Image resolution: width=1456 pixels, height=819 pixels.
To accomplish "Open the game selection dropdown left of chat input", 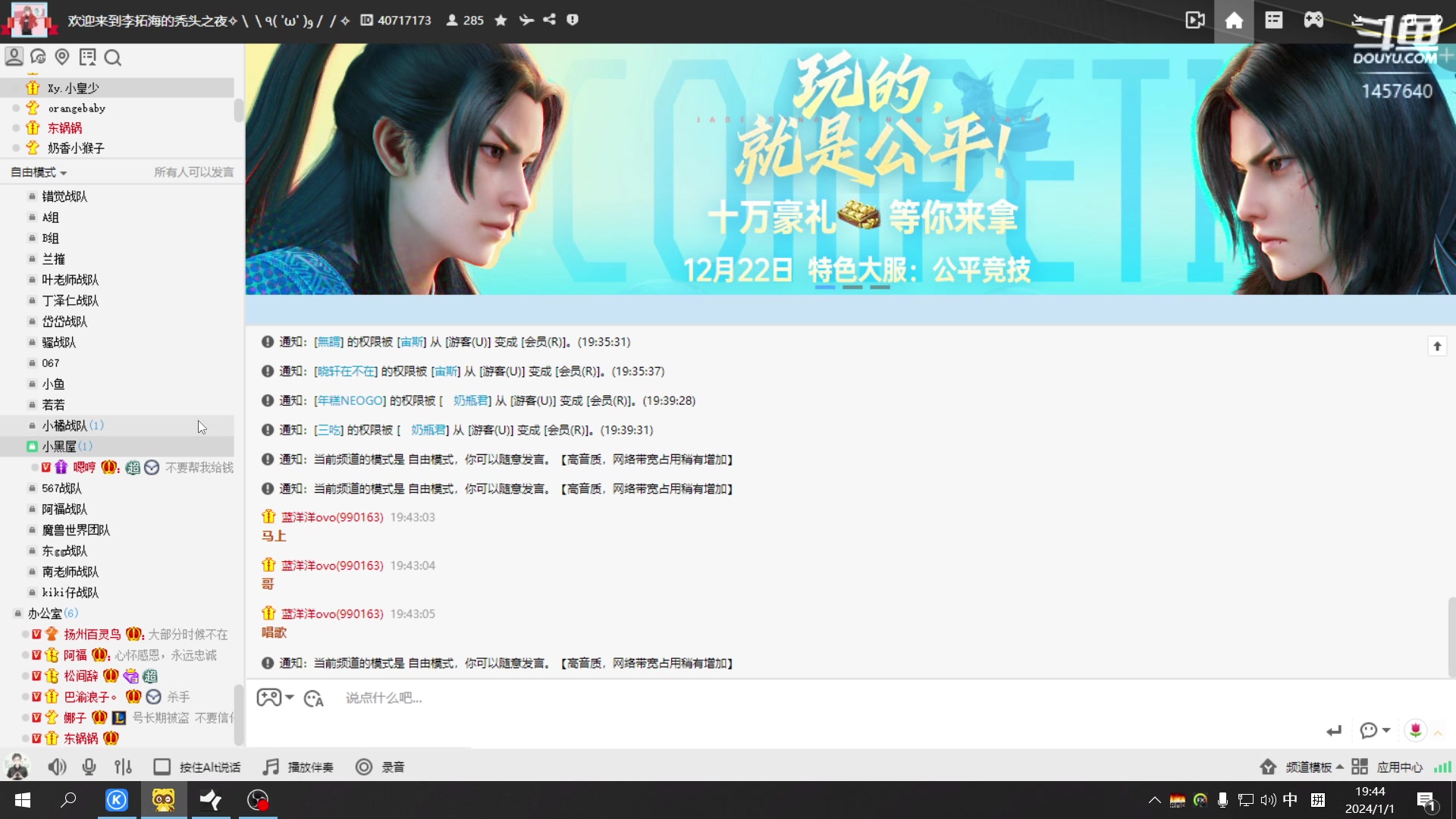I will 275,698.
